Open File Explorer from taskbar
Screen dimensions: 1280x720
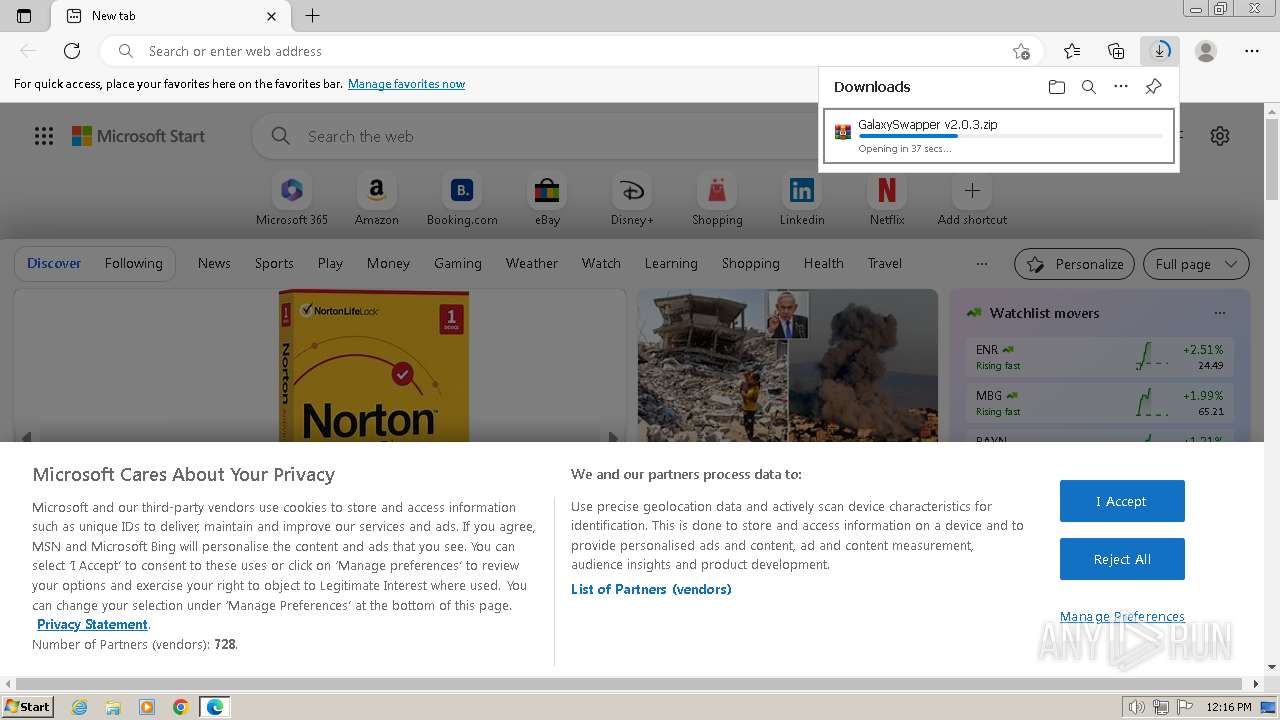tap(113, 707)
